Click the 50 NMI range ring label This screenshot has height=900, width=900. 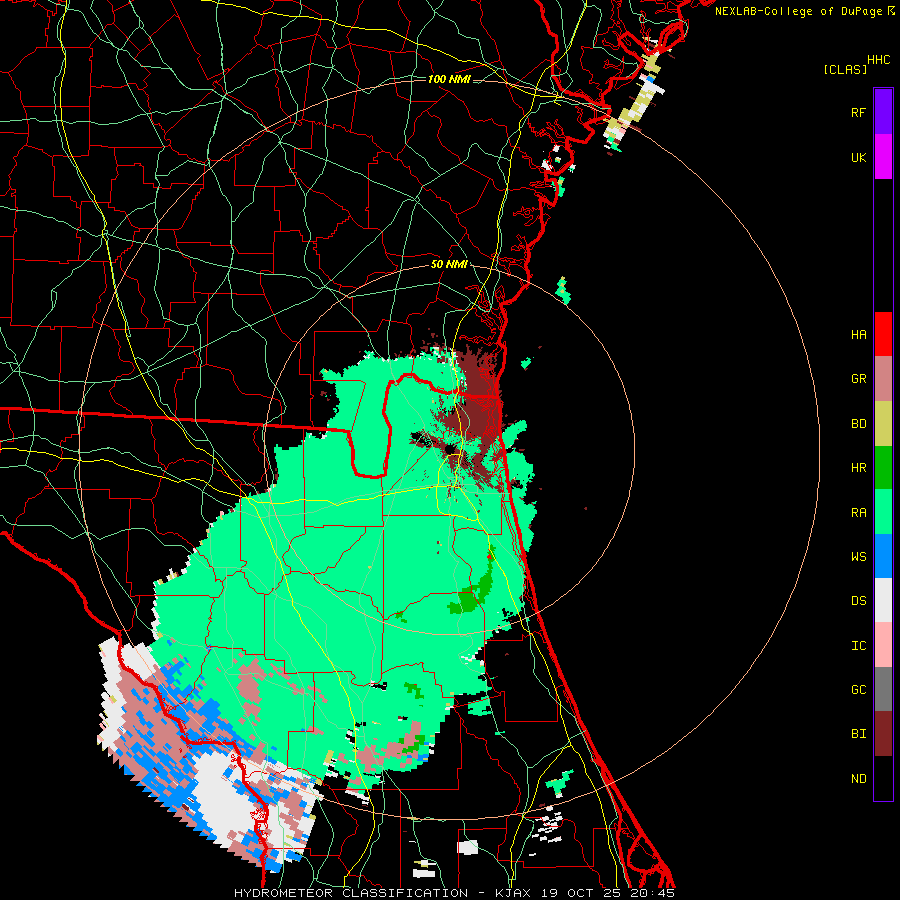point(449,265)
